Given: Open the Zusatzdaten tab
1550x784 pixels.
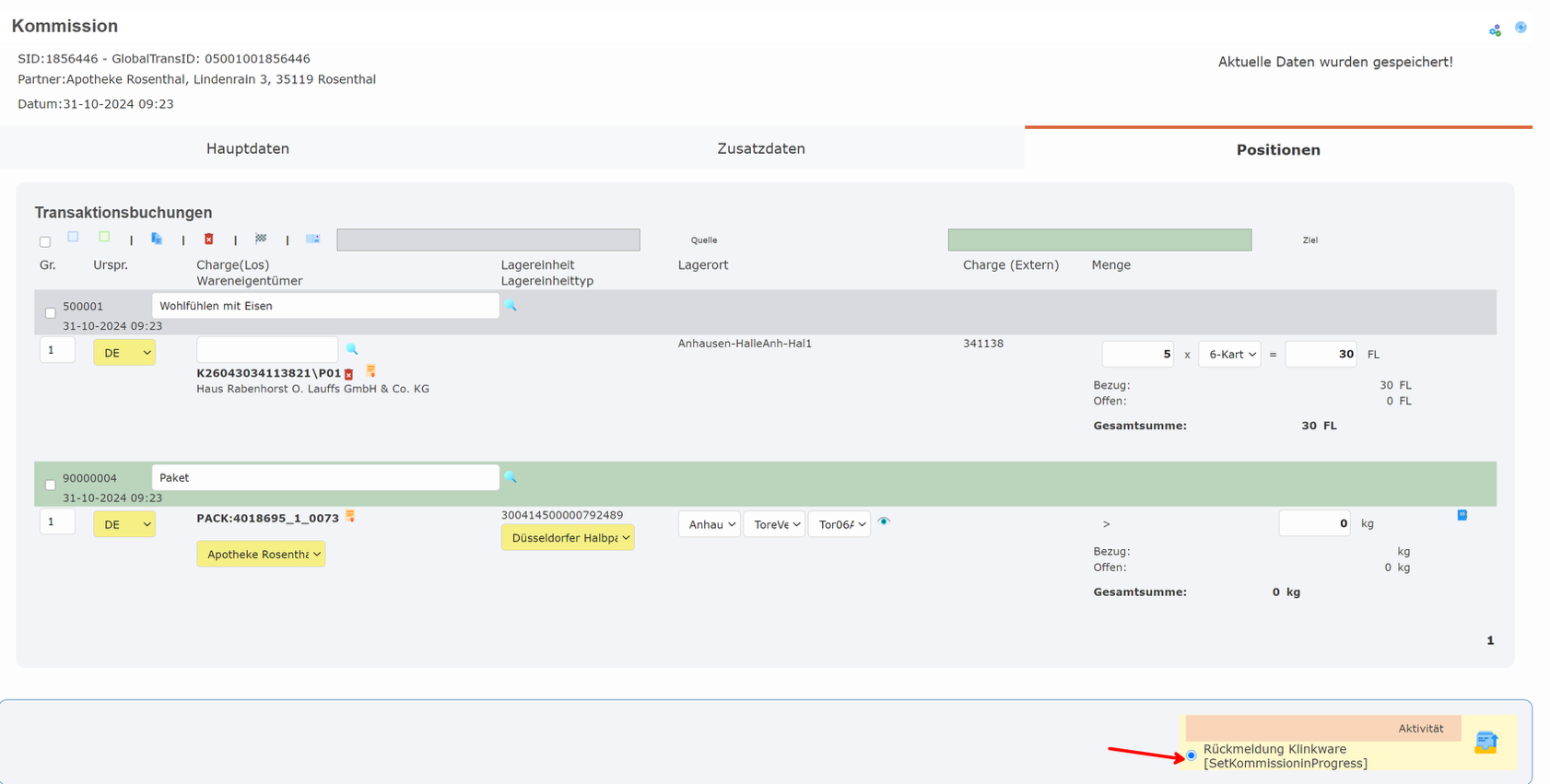Looking at the screenshot, I should pyautogui.click(x=761, y=148).
